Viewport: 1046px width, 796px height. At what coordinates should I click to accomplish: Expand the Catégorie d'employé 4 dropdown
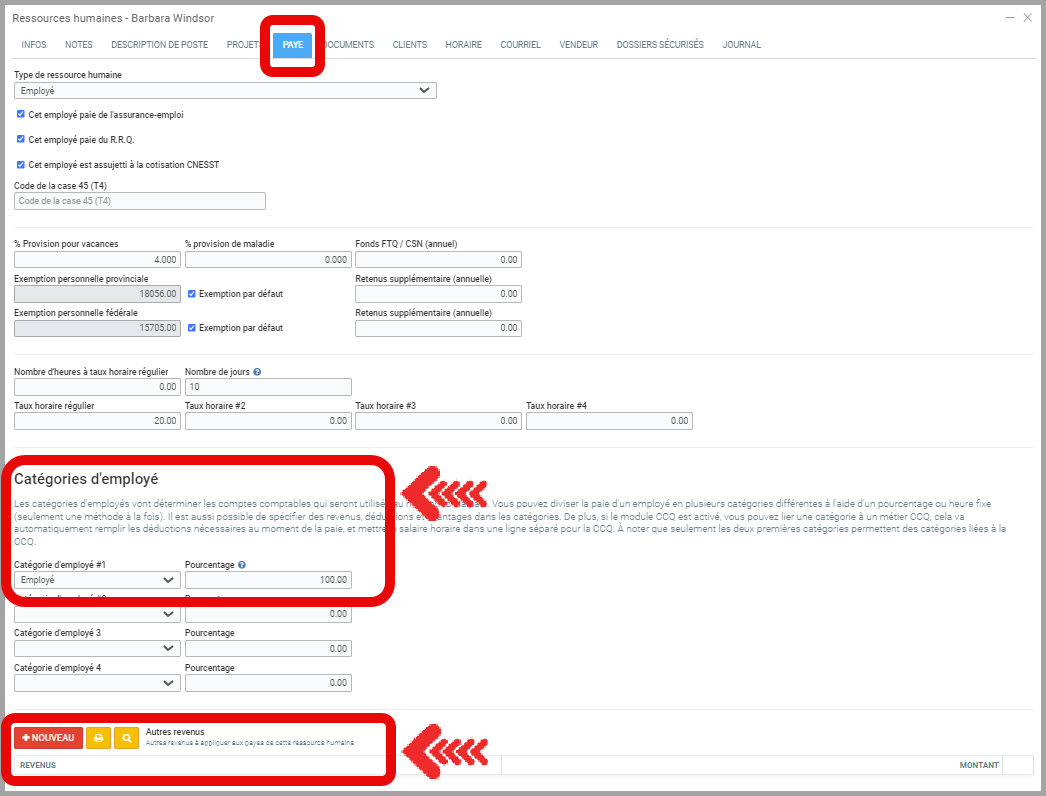[97, 683]
